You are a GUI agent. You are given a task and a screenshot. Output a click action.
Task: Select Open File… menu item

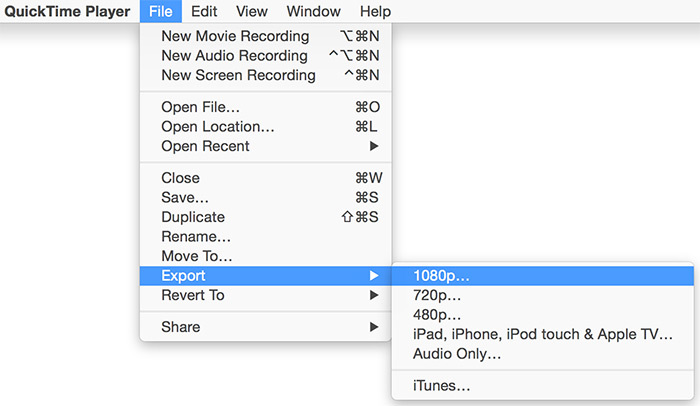pyautogui.click(x=266, y=107)
